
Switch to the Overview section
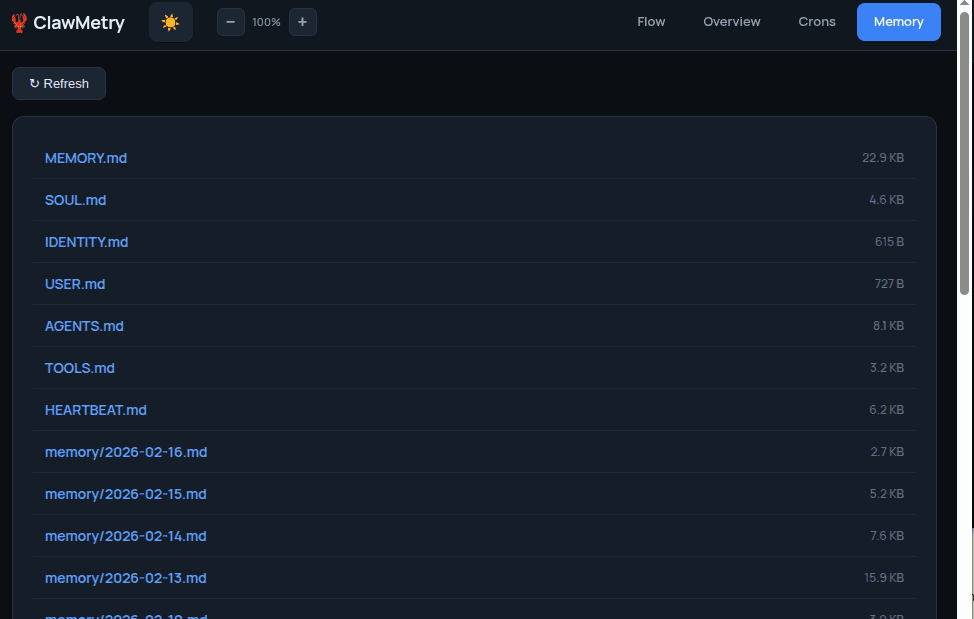coord(731,21)
